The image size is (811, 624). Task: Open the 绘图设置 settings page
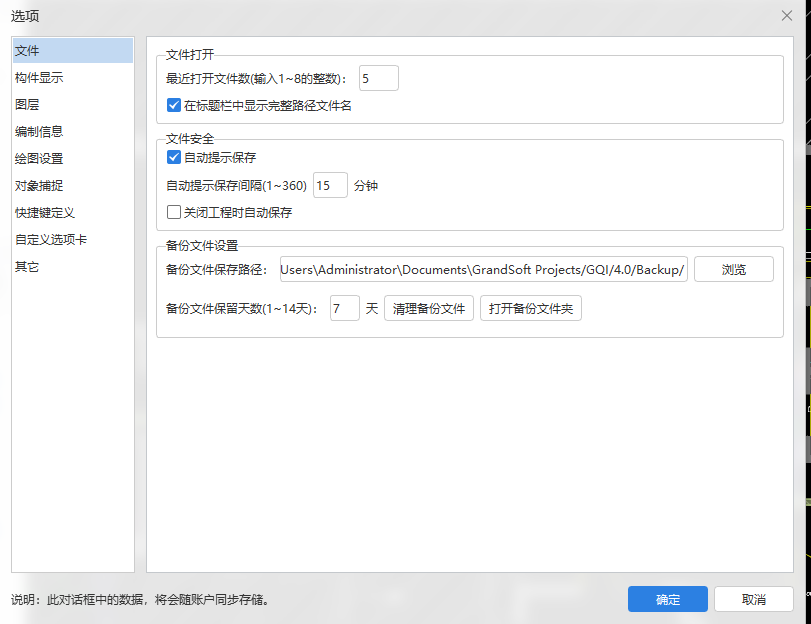click(x=38, y=158)
